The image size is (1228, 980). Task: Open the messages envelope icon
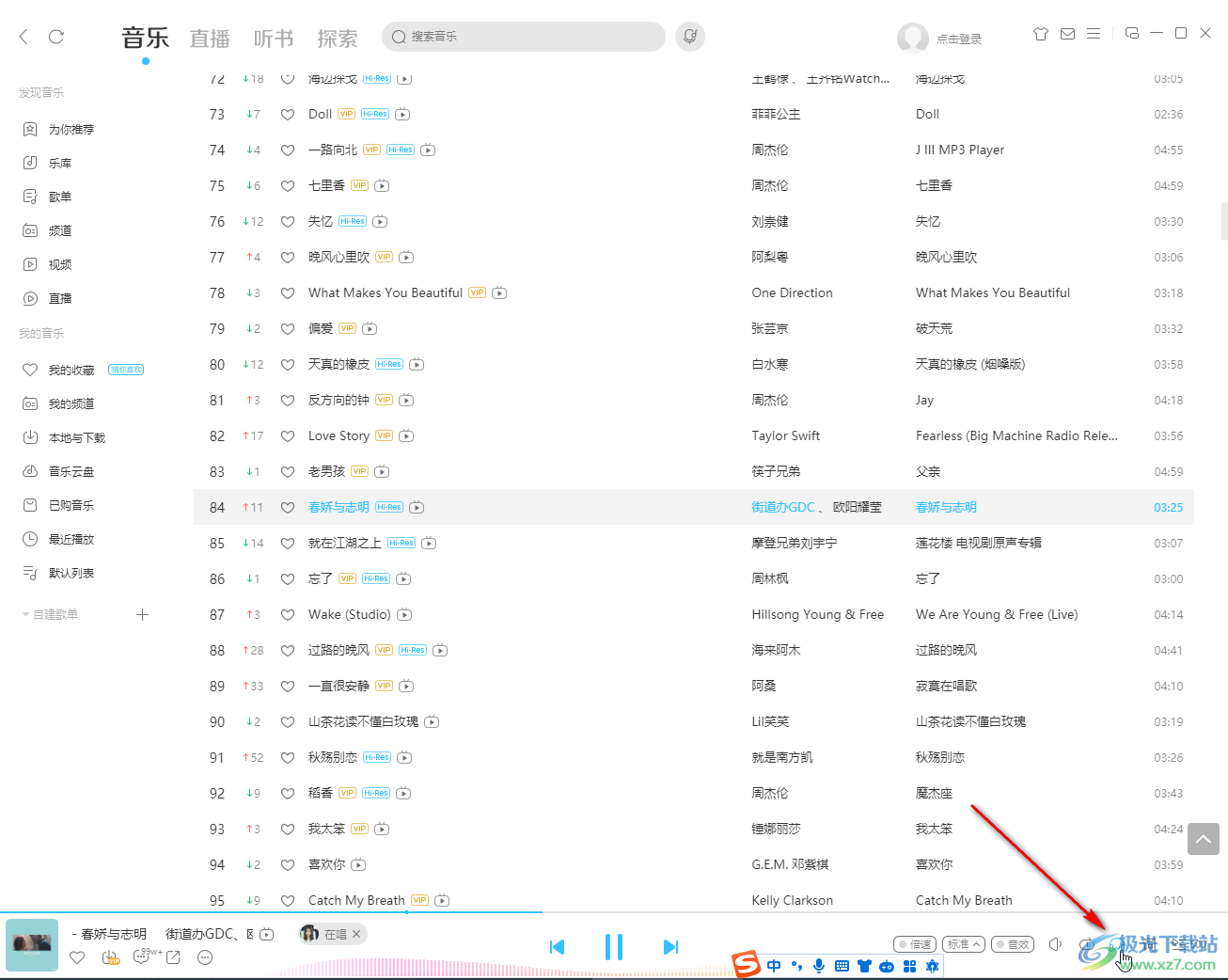(1067, 34)
